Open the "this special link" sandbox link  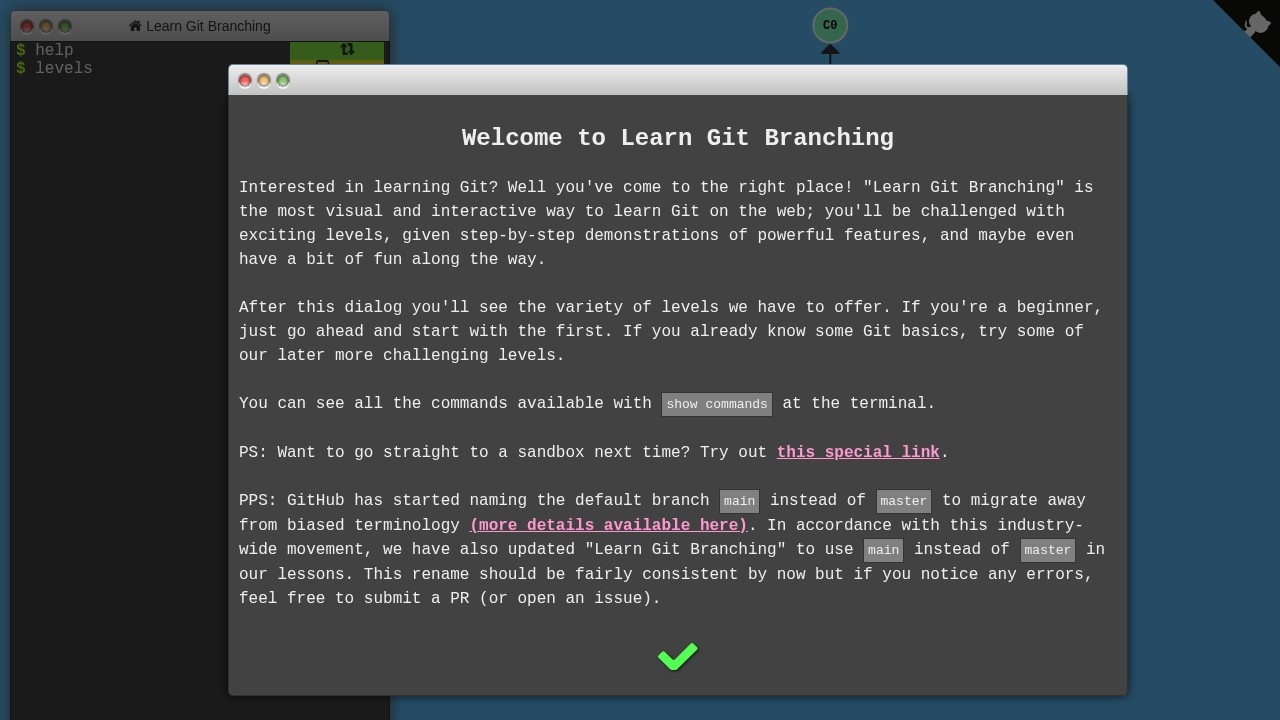pos(857,452)
